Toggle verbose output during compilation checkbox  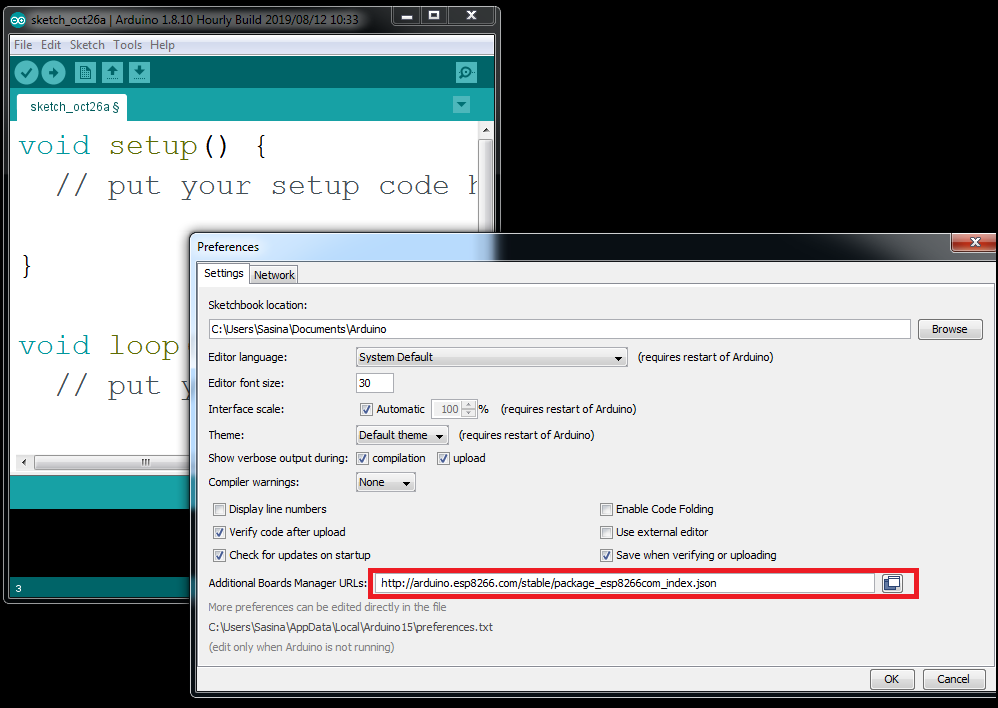point(362,458)
